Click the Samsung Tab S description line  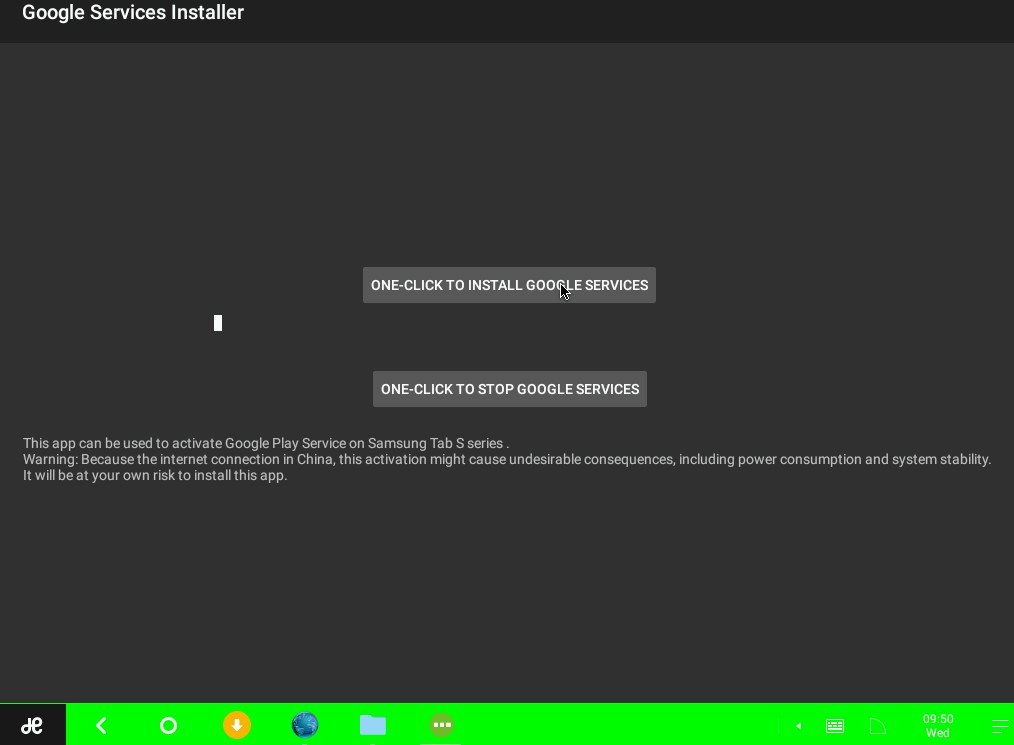[x=266, y=443]
